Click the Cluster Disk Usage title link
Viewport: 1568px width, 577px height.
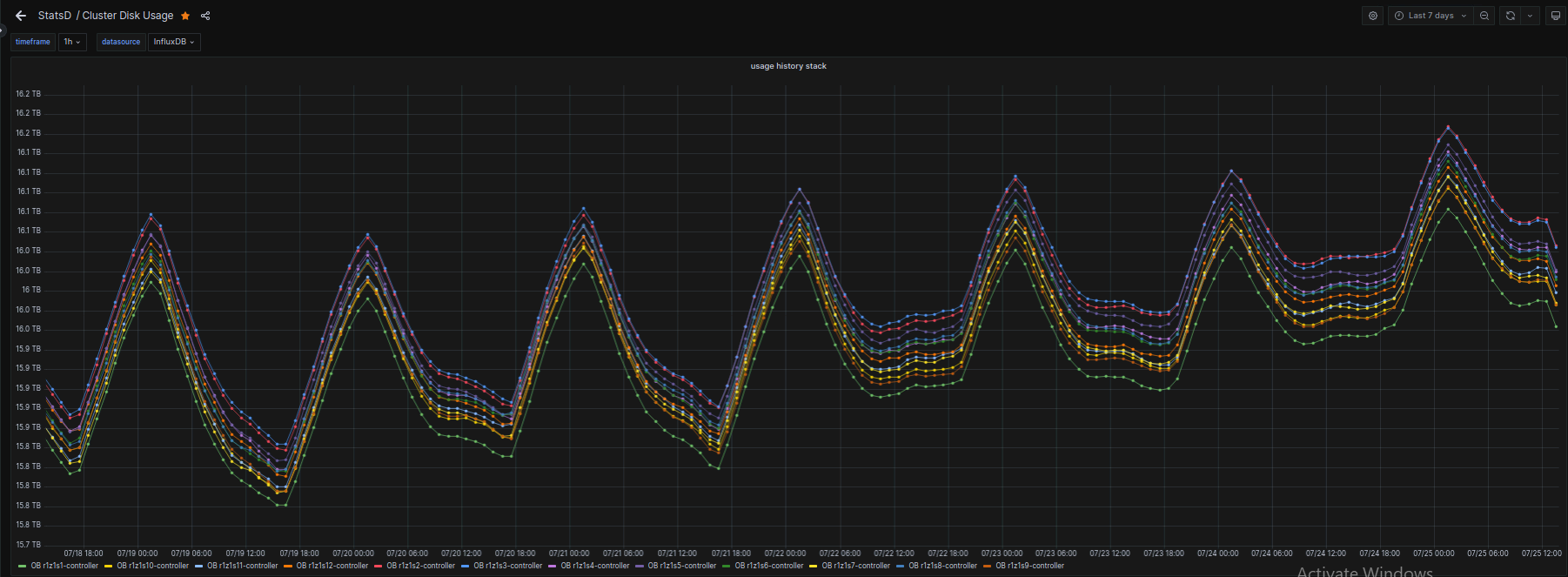(x=128, y=16)
